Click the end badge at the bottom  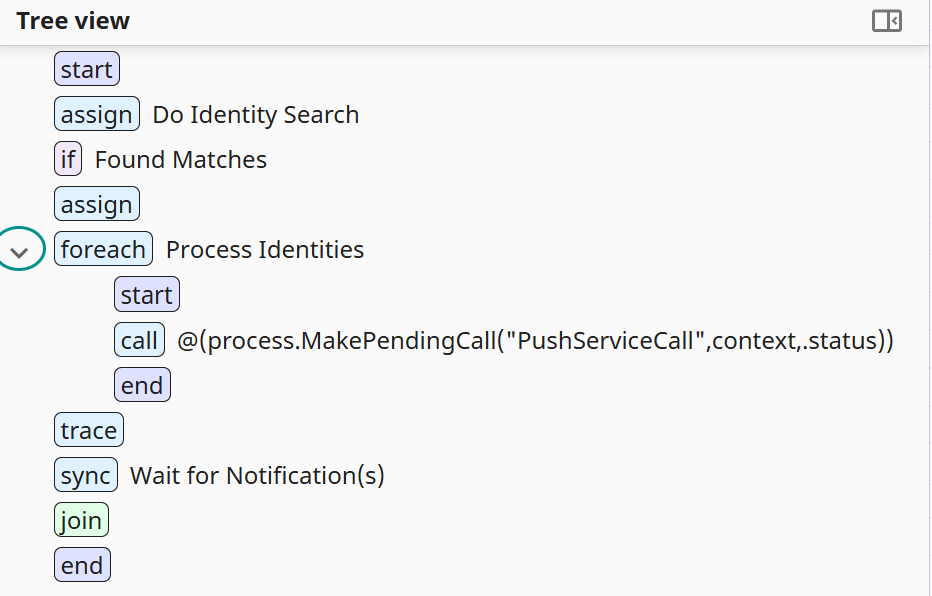point(82,564)
